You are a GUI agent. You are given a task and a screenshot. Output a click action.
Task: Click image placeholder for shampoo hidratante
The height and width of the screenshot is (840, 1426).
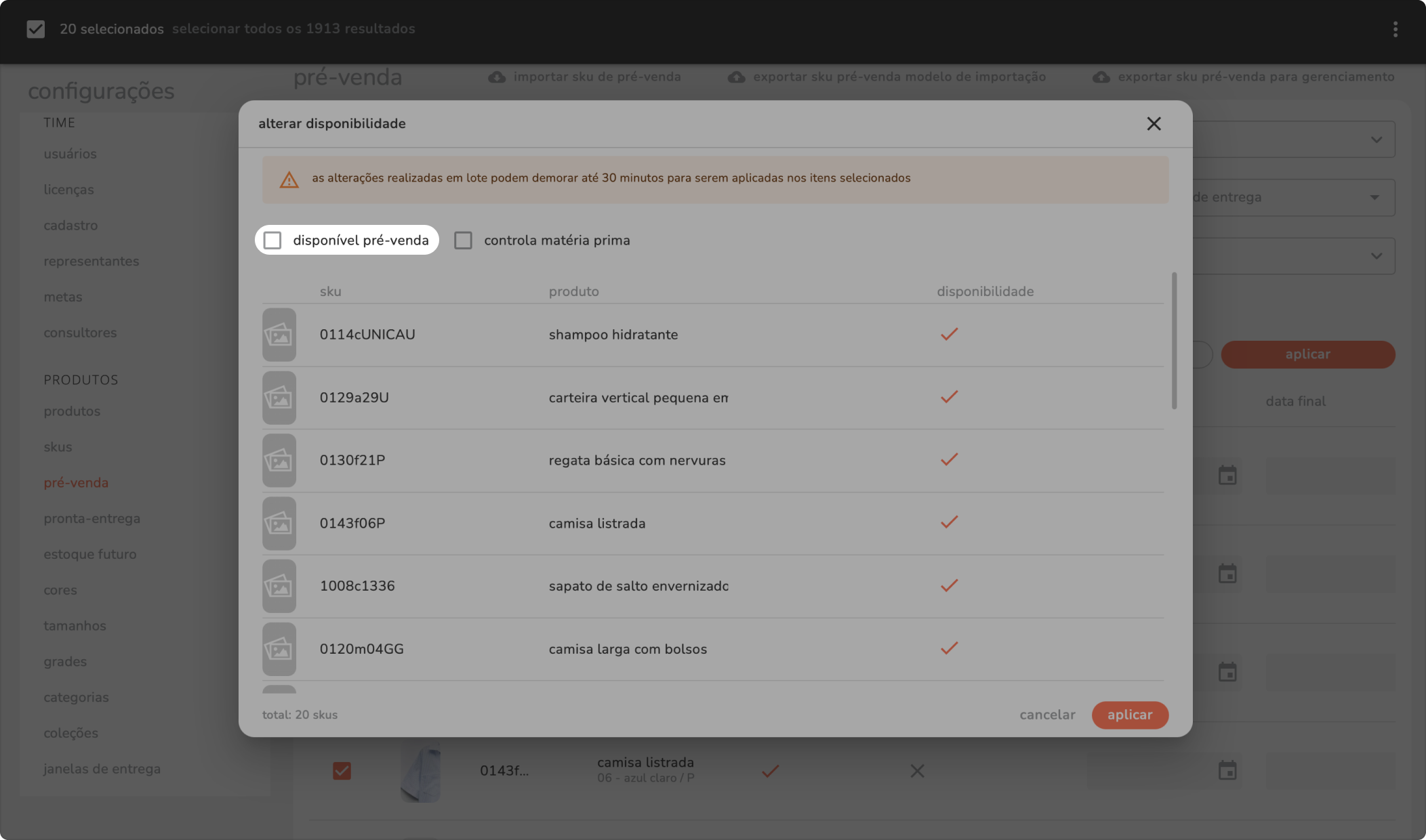click(x=279, y=335)
